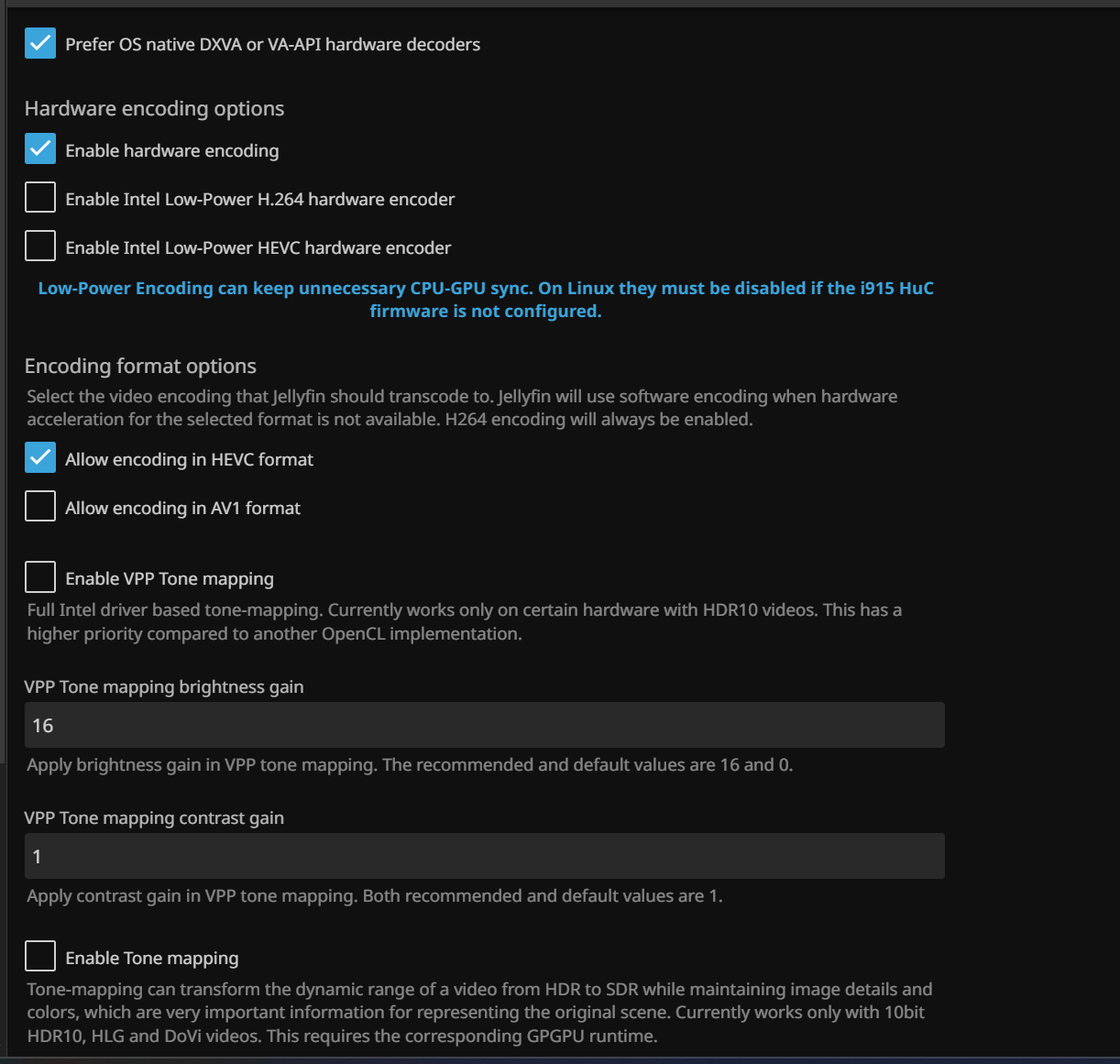The height and width of the screenshot is (1064, 1120).
Task: Check the Enable Tone mapping checkbox
Action: [x=40, y=957]
